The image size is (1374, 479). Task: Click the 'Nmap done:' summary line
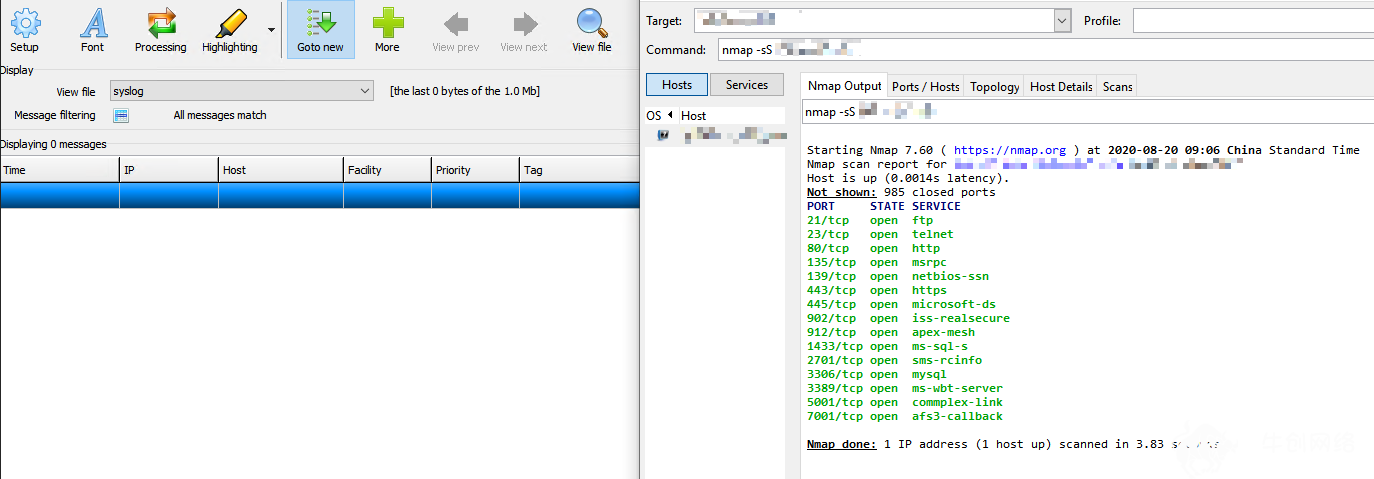point(1012,444)
